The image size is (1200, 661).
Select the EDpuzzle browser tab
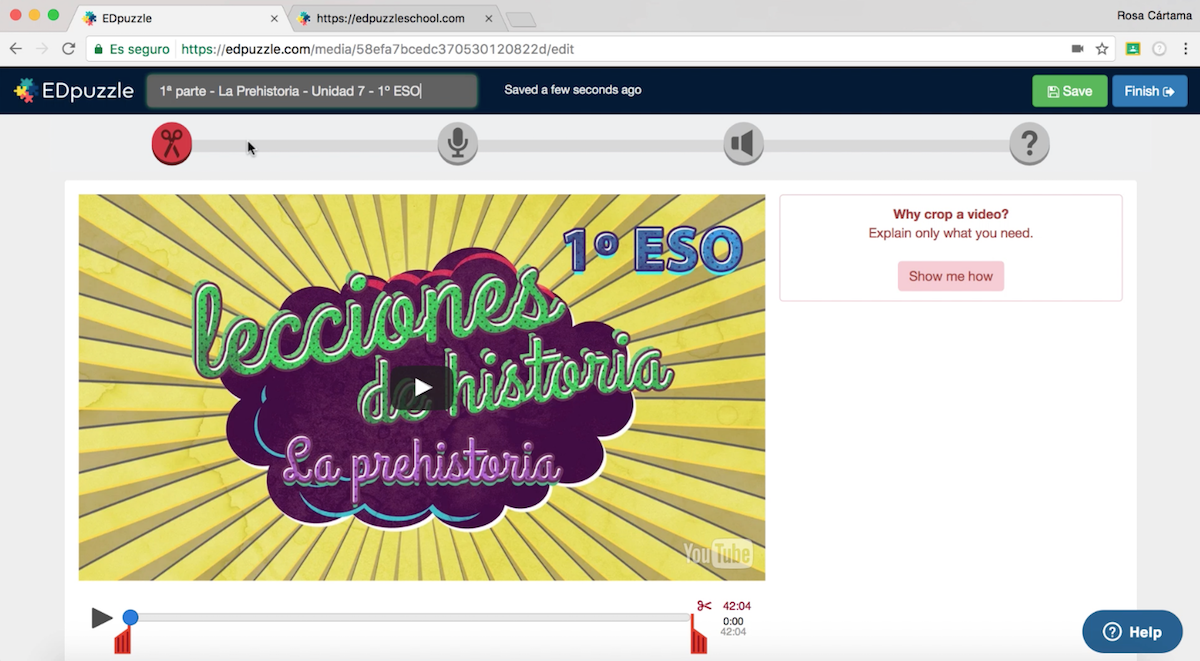(180, 18)
